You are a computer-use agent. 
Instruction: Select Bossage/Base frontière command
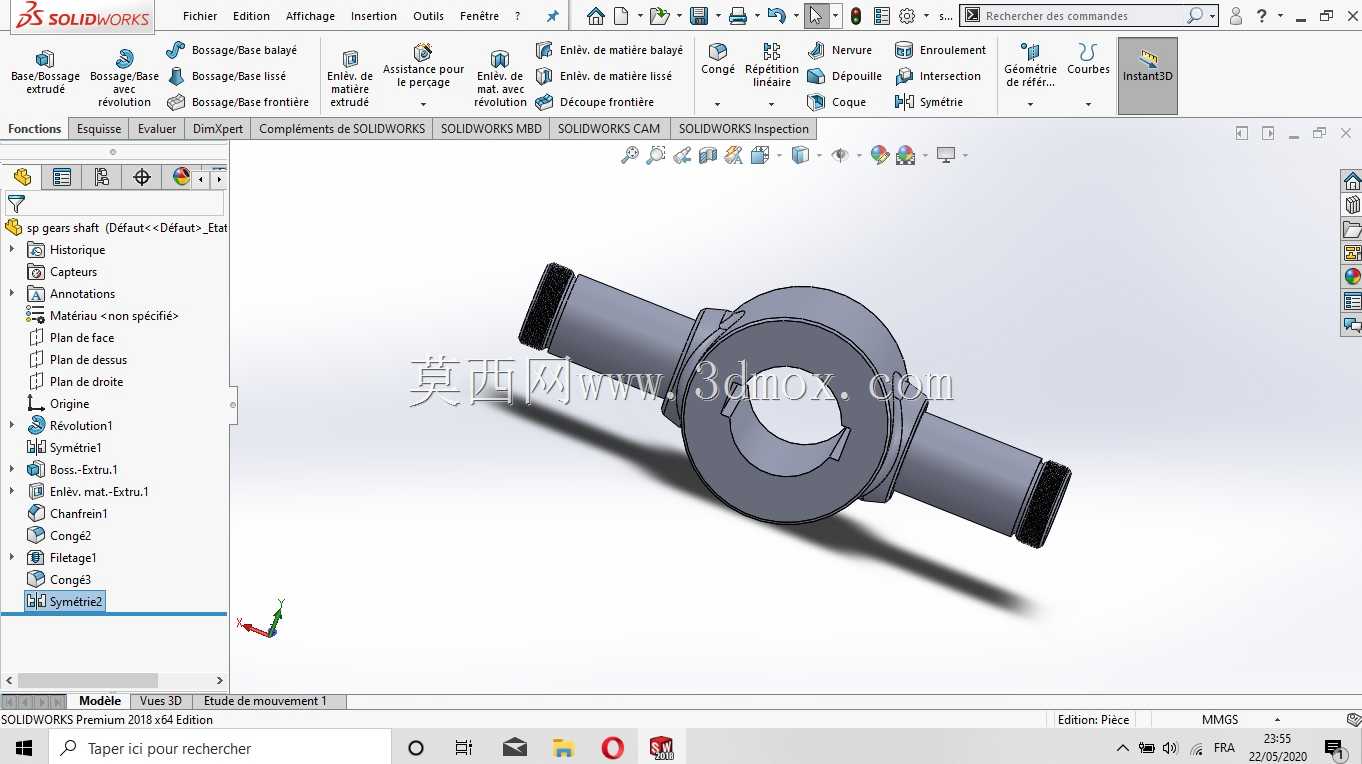tap(238, 102)
